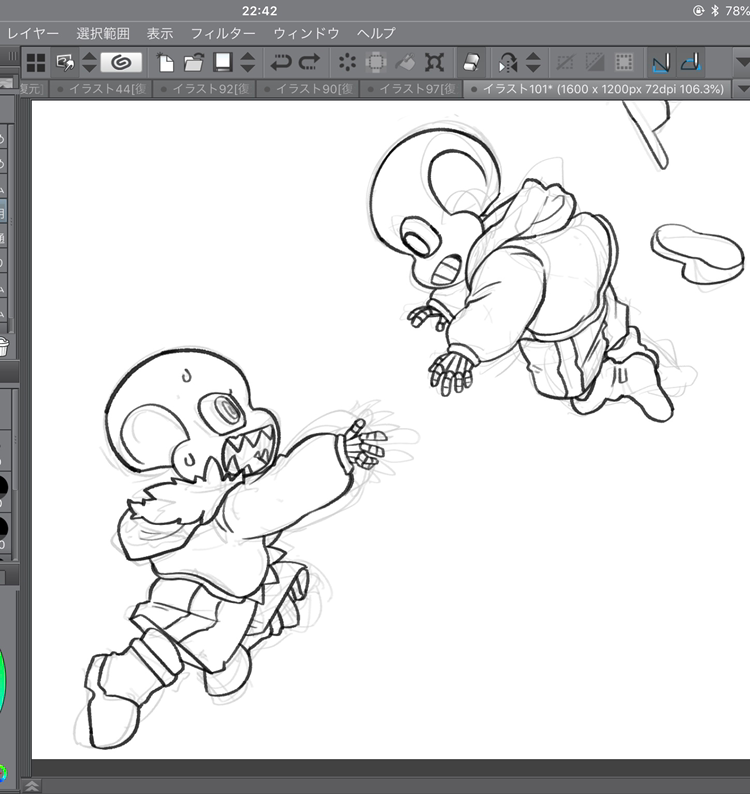
Task: Toggle Snap to Special Ruler
Action: tap(691, 63)
